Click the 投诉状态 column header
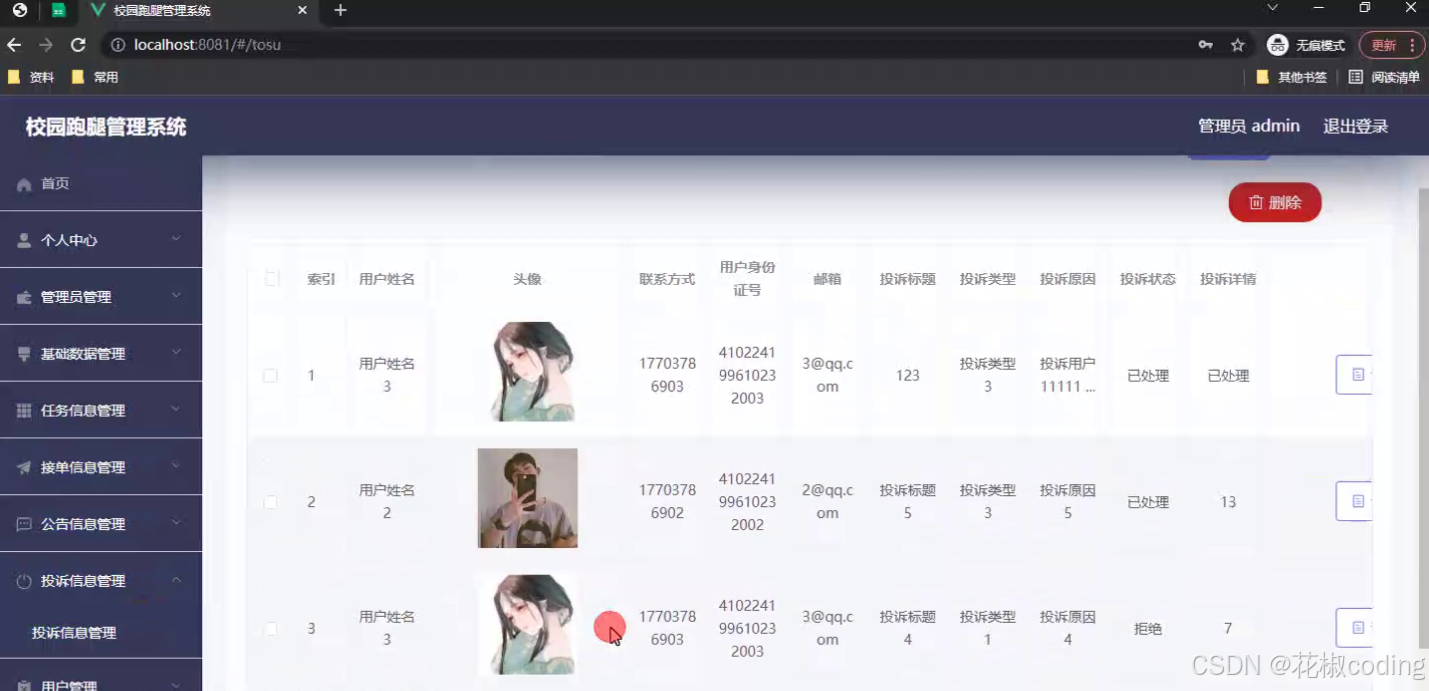 coord(1148,279)
